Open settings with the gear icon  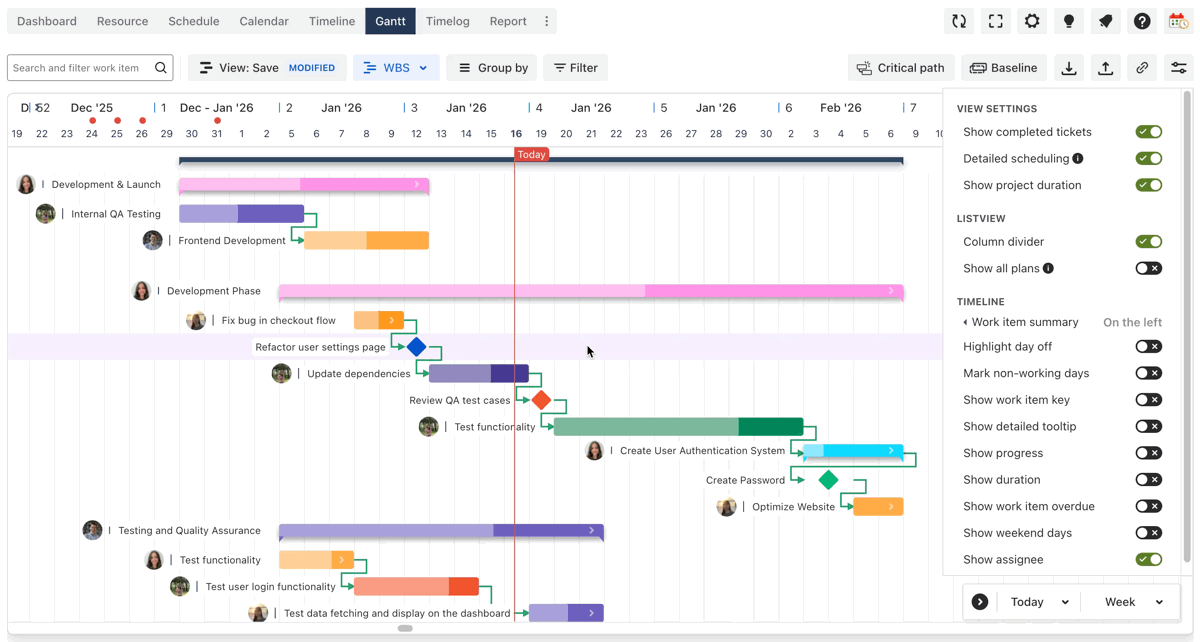(1032, 21)
